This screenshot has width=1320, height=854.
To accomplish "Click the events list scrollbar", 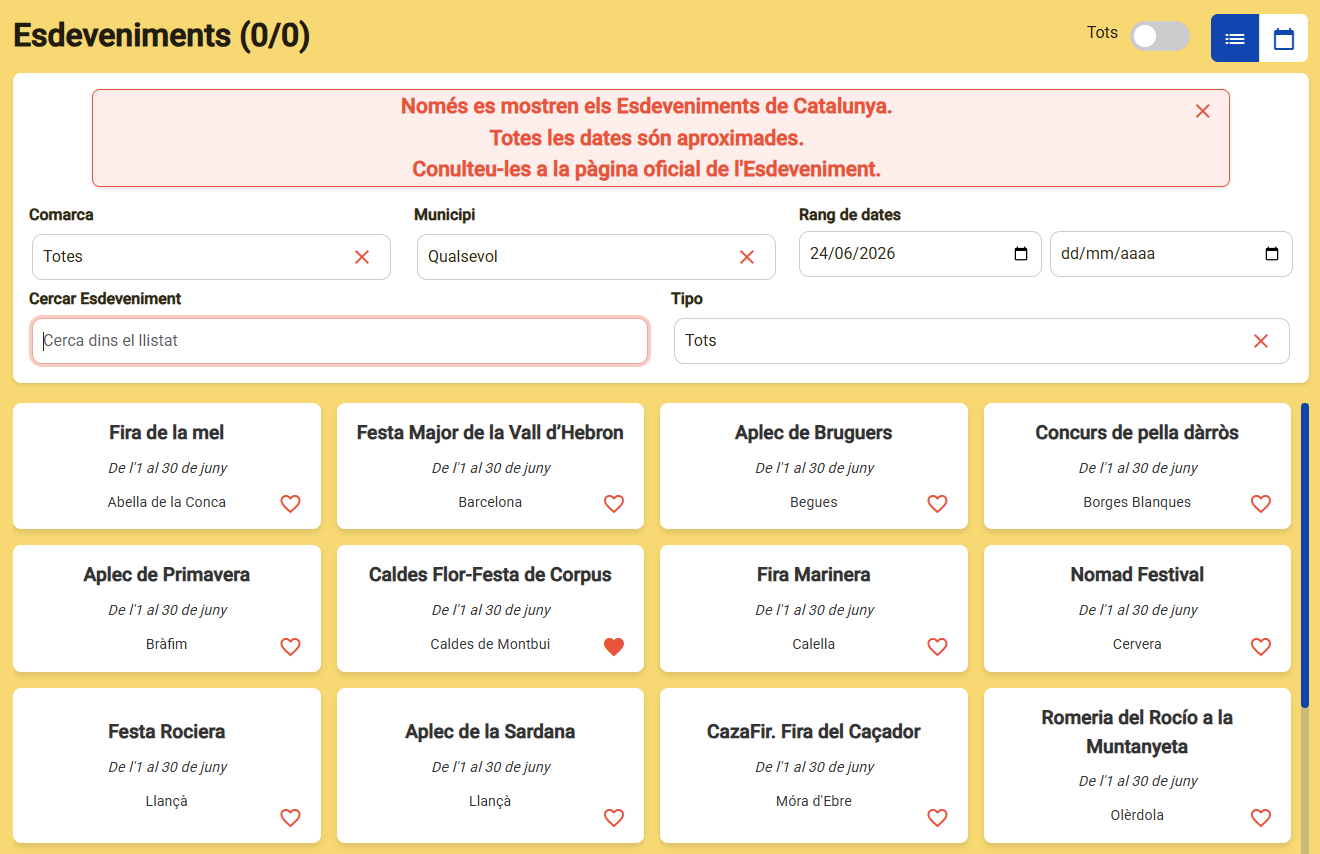I will [1304, 555].
